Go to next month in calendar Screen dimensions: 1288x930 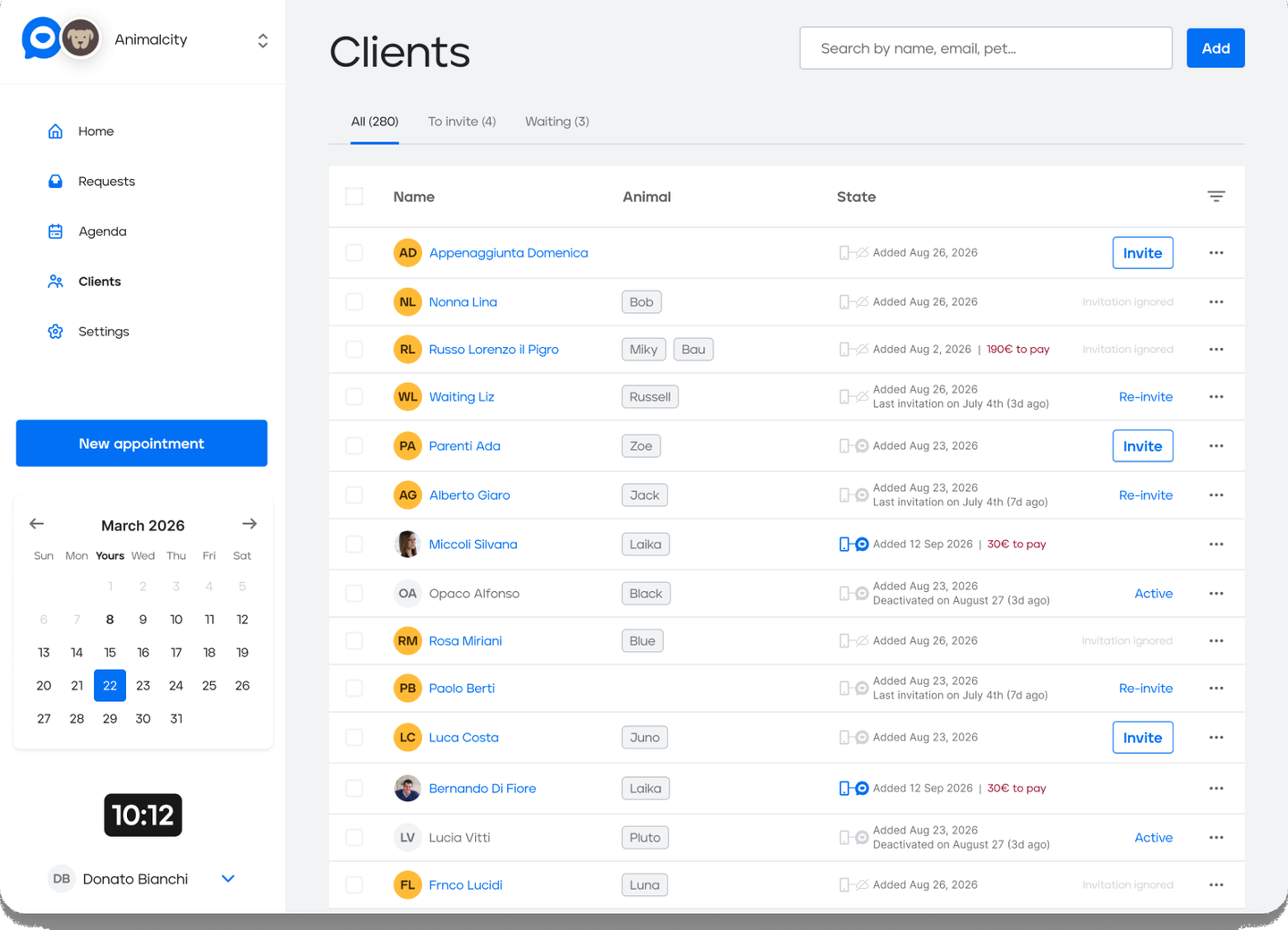click(x=250, y=524)
